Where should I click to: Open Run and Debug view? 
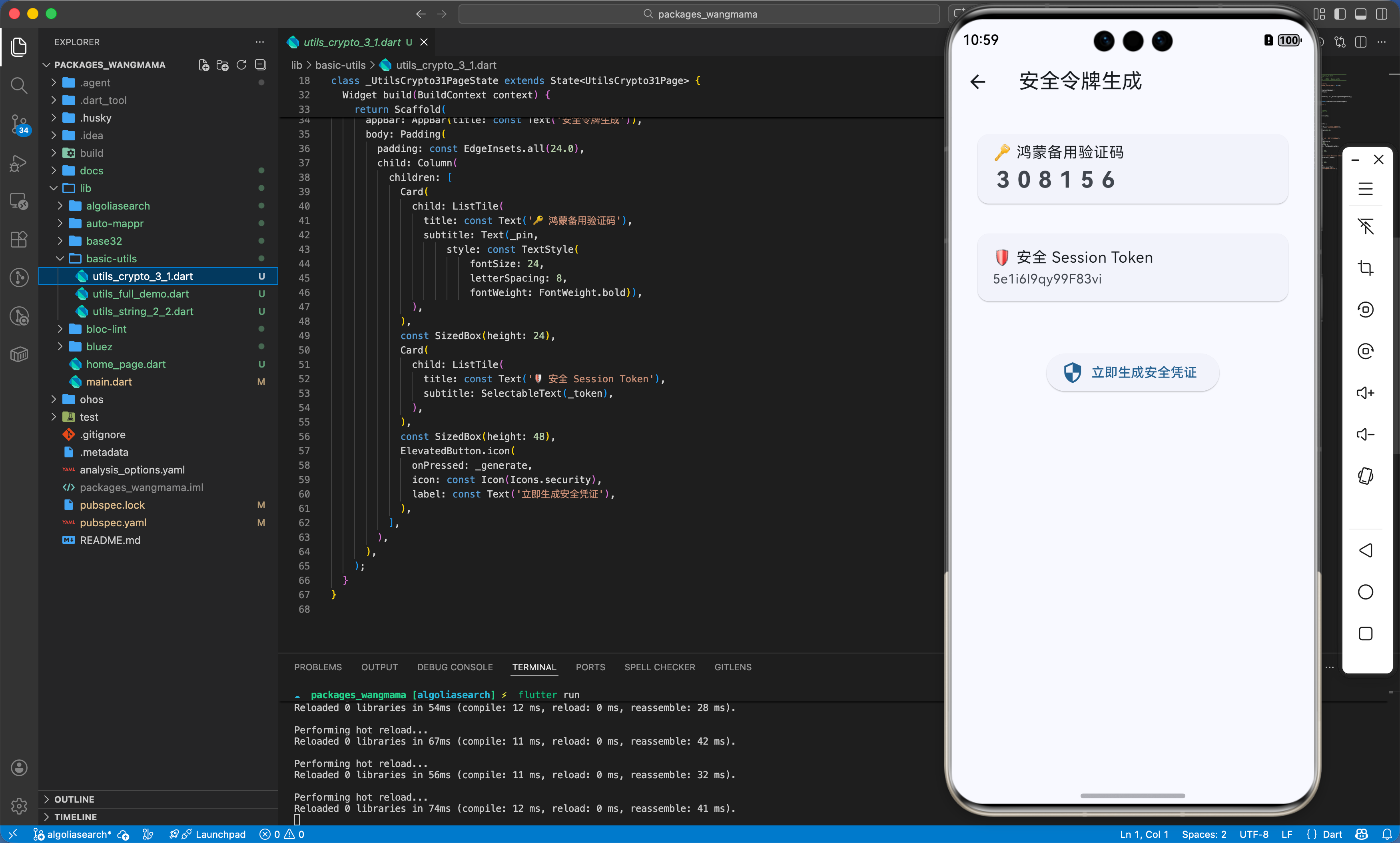tap(19, 163)
